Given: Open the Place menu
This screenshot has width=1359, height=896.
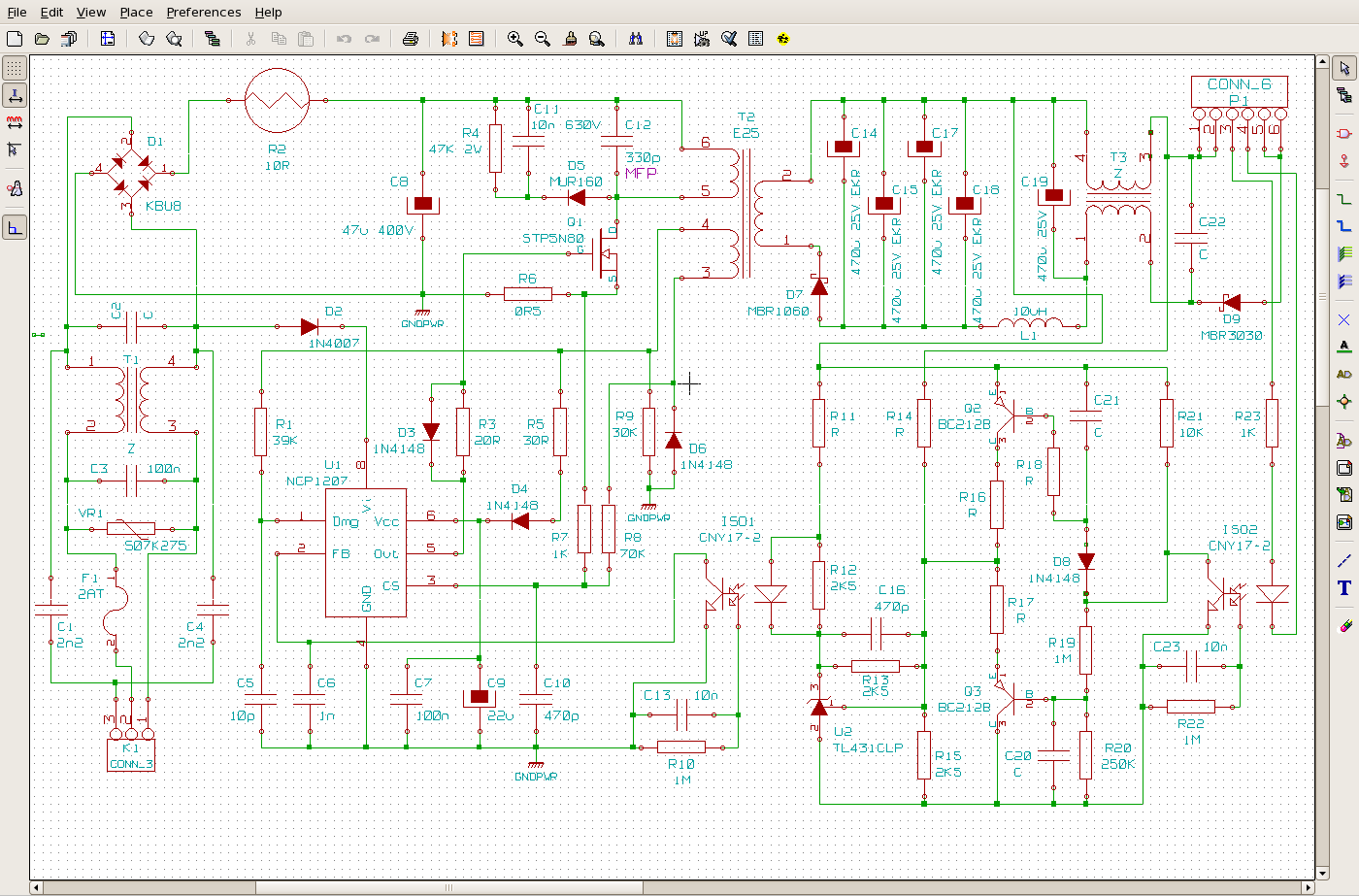Looking at the screenshot, I should tap(136, 13).
